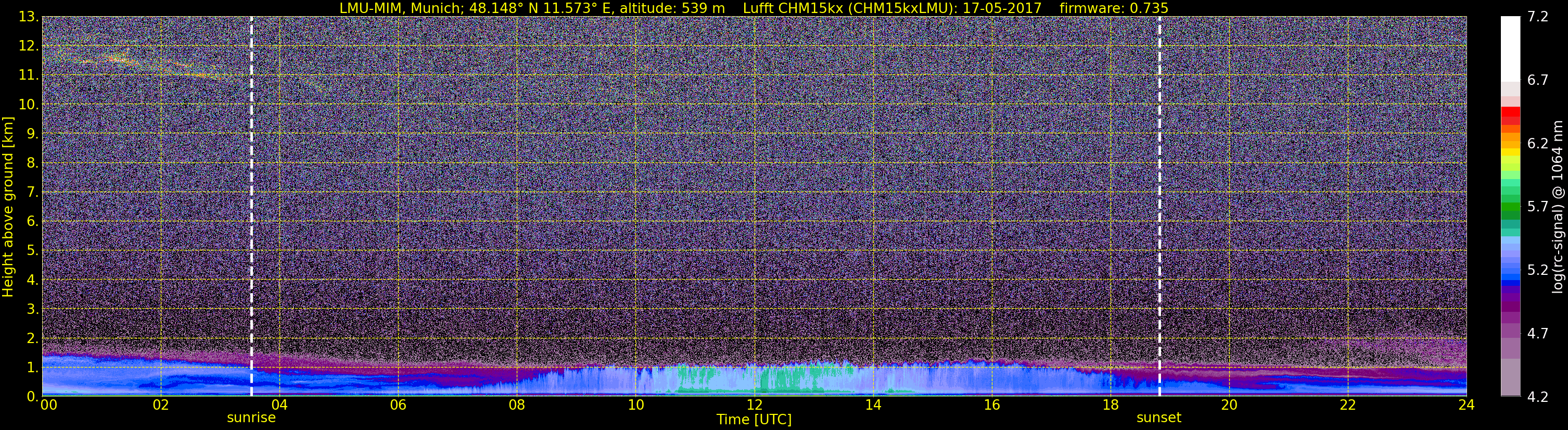Click the colorbar tick label '4.7'

1538,334
